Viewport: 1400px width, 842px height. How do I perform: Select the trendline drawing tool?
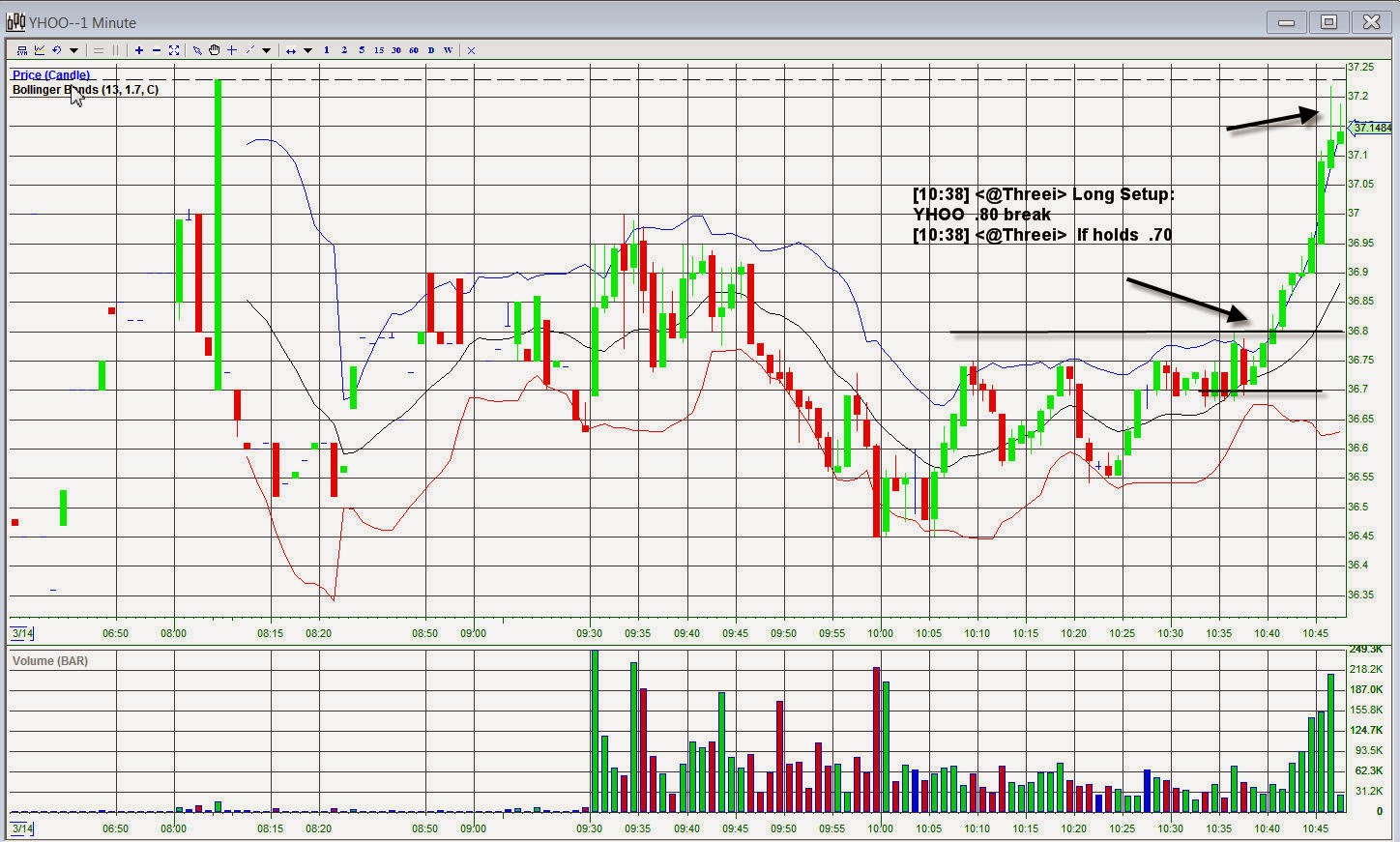click(x=249, y=50)
